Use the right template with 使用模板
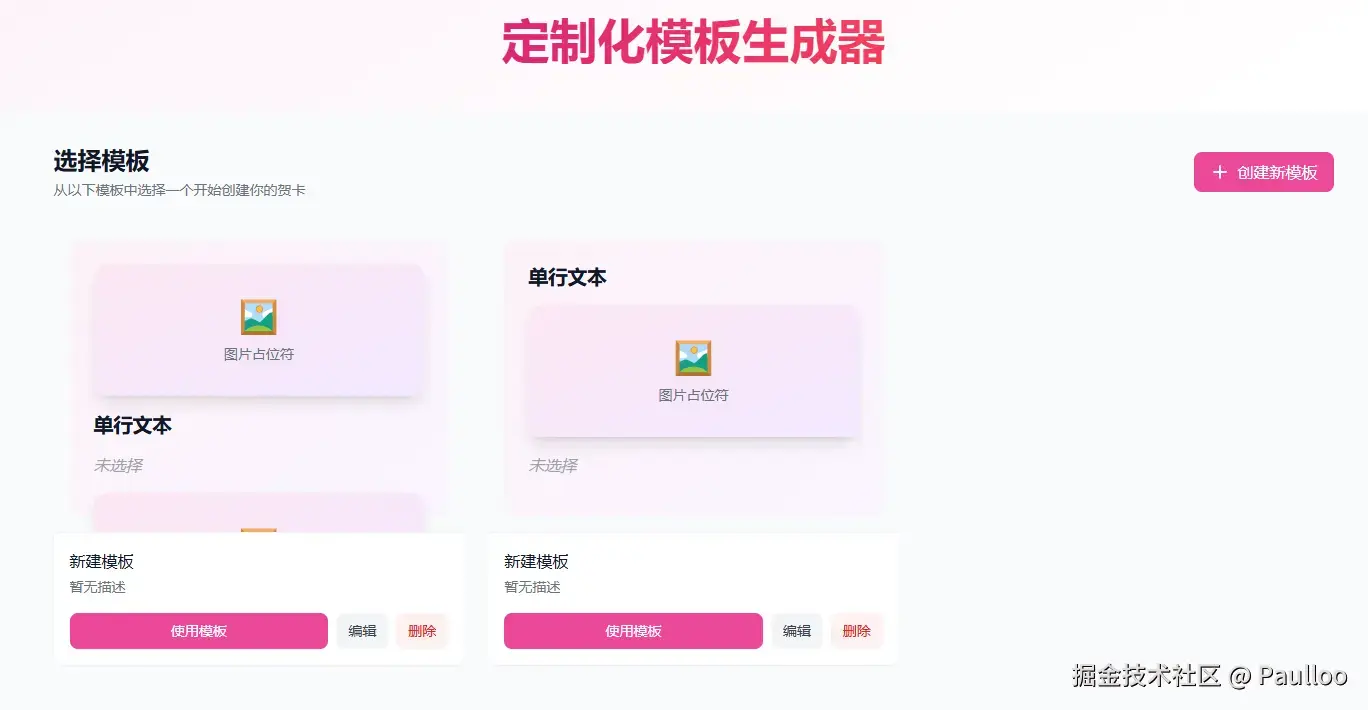 tap(633, 631)
